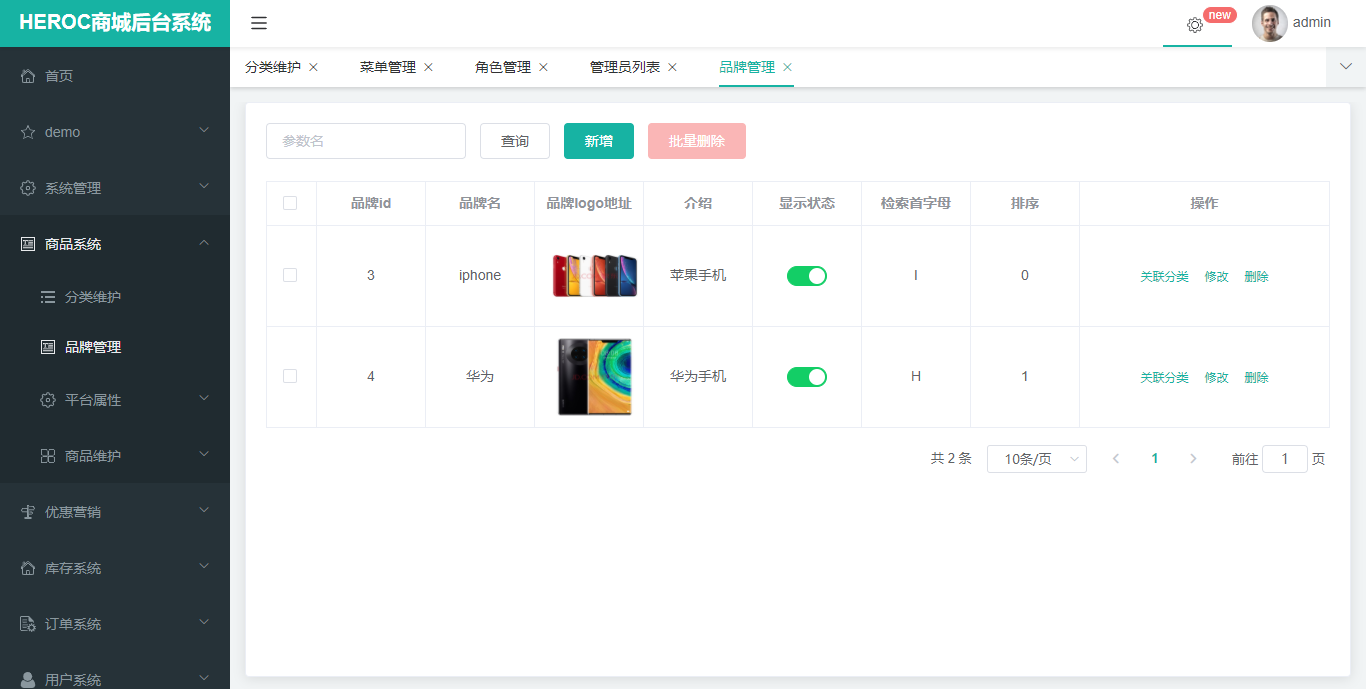Click 删除 for iphone row

(x=1257, y=277)
